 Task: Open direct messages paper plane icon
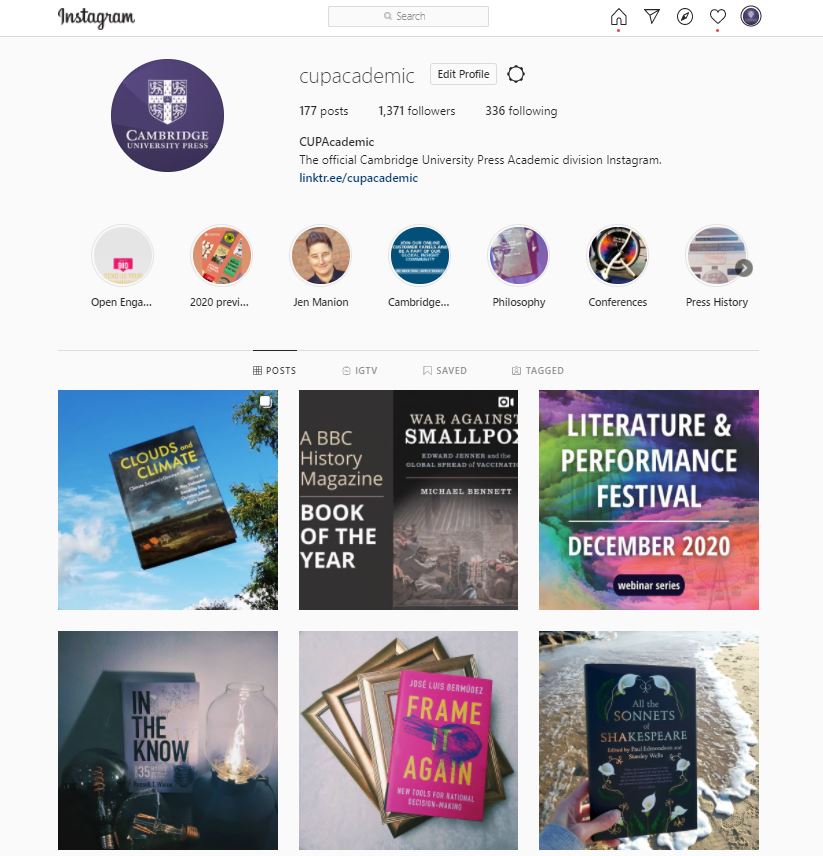click(x=652, y=16)
